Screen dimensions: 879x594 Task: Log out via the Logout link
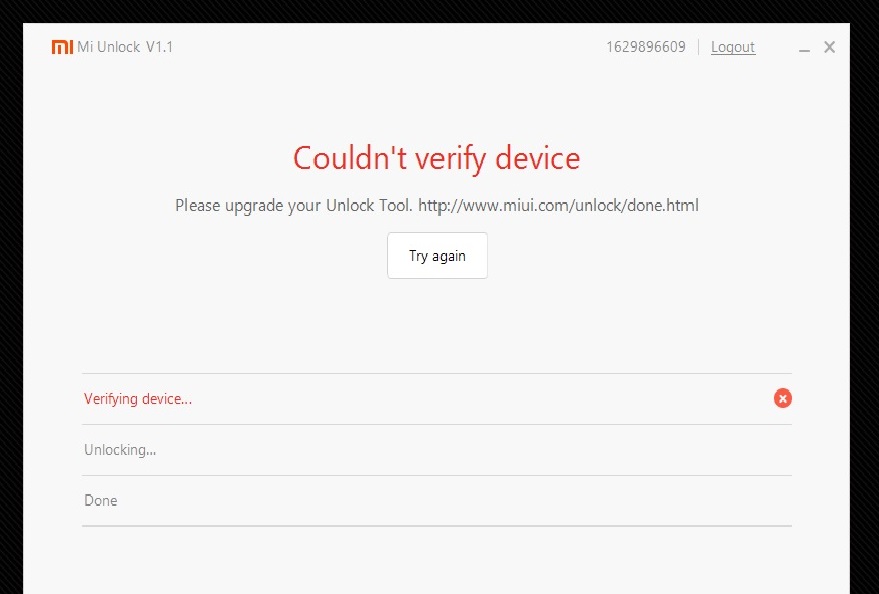click(733, 47)
